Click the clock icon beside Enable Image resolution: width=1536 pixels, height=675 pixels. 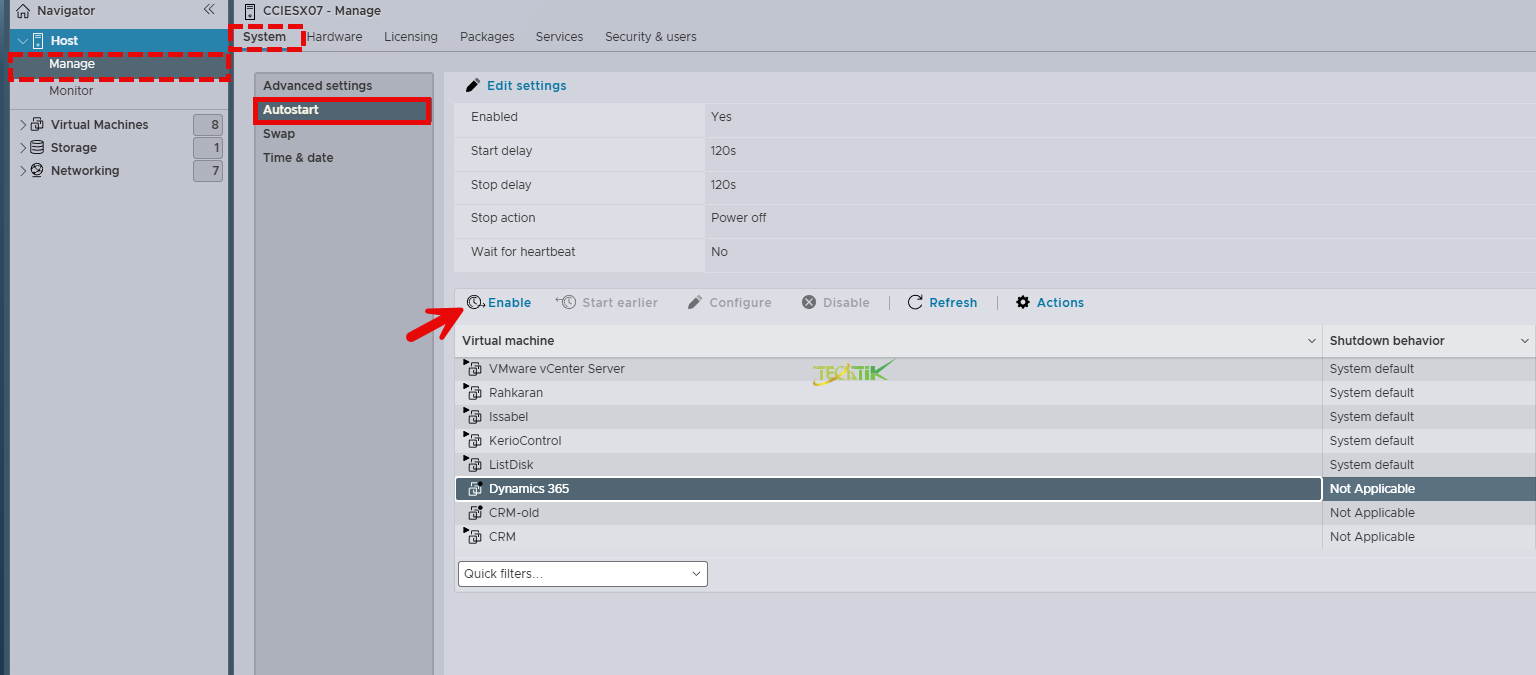(475, 302)
